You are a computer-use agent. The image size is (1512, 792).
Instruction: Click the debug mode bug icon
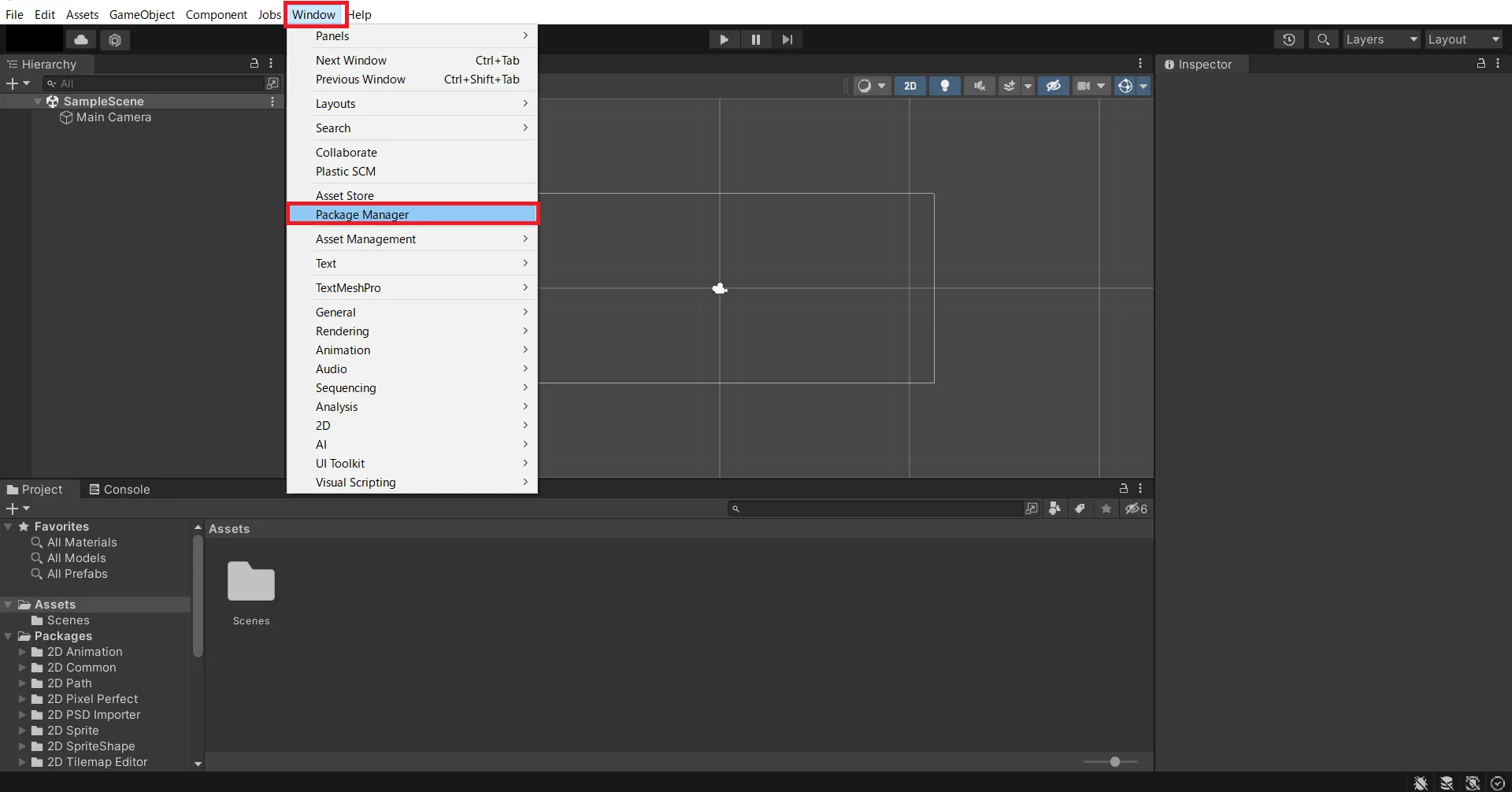point(1420,783)
